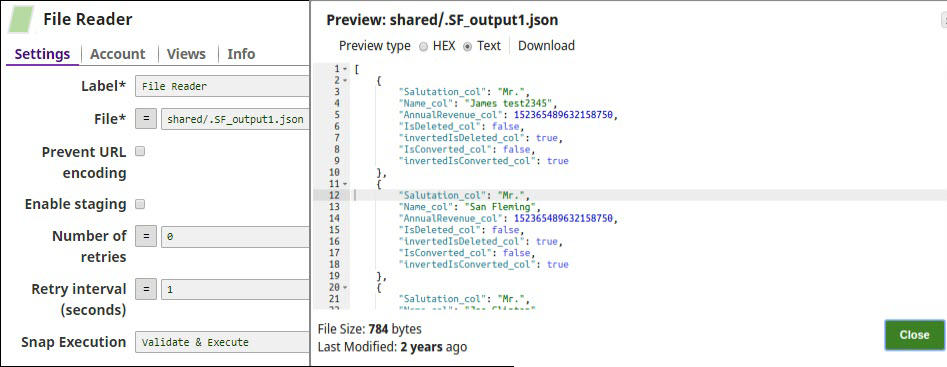Enable staging checkbox
947x367 pixels.
[140, 204]
